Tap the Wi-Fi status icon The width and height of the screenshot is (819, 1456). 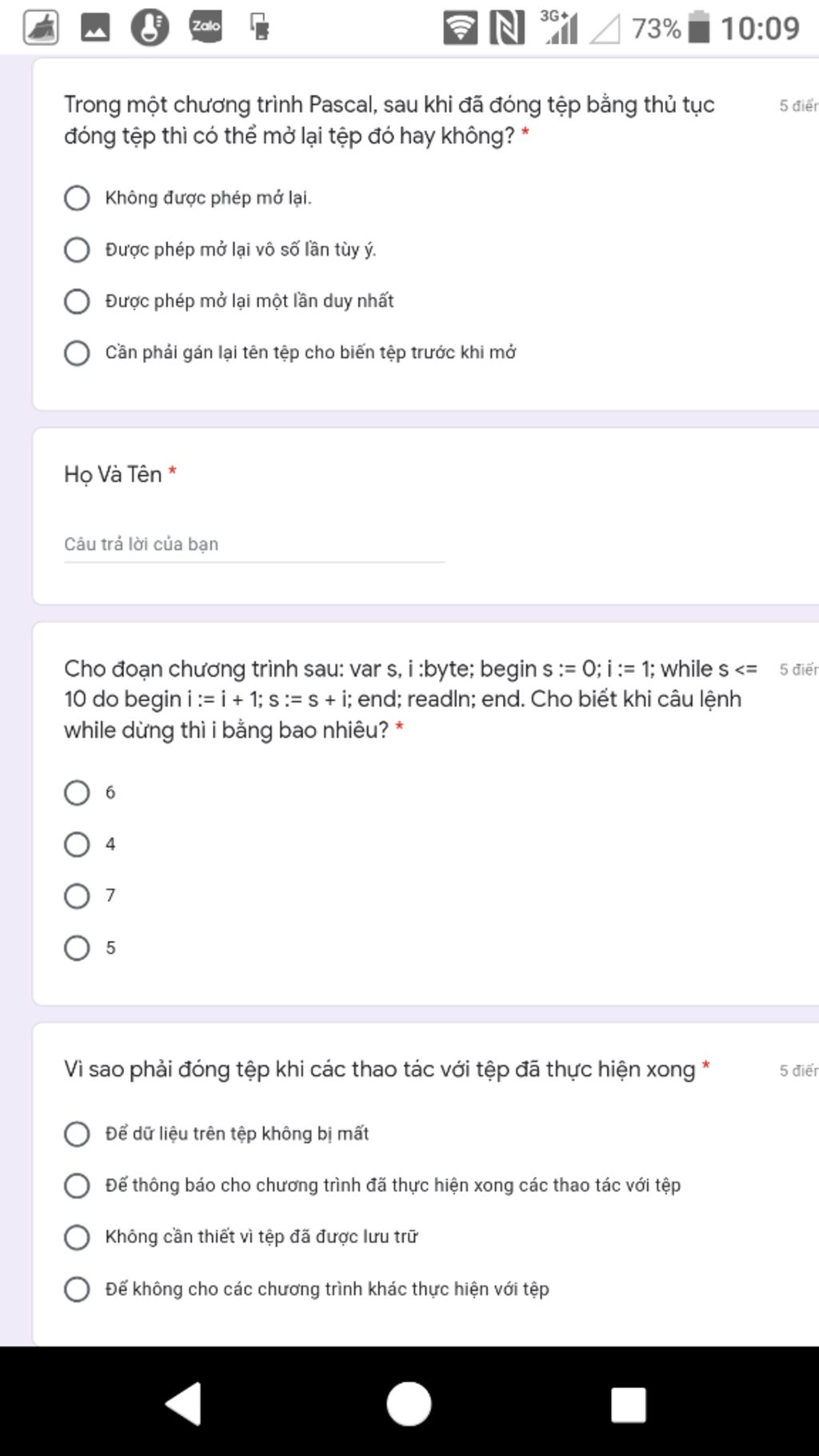(x=461, y=27)
